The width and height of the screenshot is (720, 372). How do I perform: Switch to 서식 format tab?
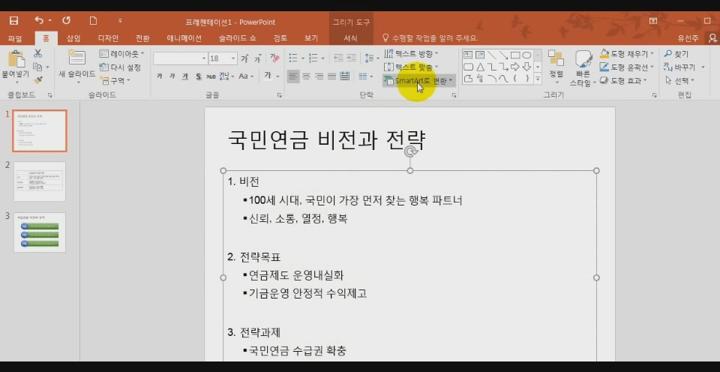coord(351,38)
